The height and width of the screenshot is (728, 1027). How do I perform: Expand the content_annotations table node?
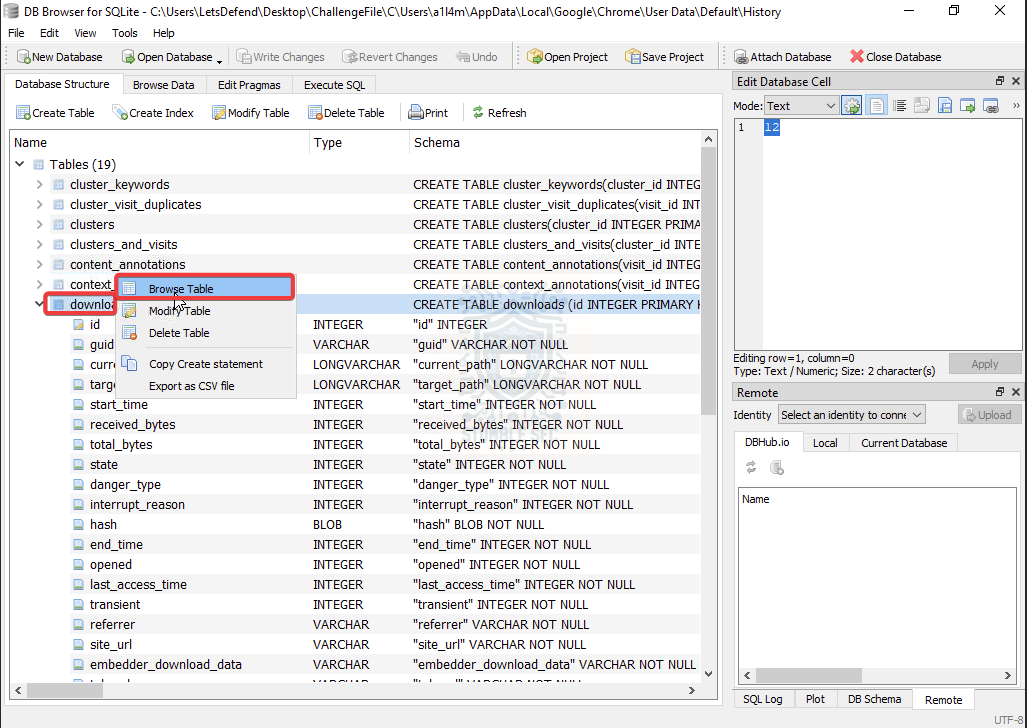(39, 265)
